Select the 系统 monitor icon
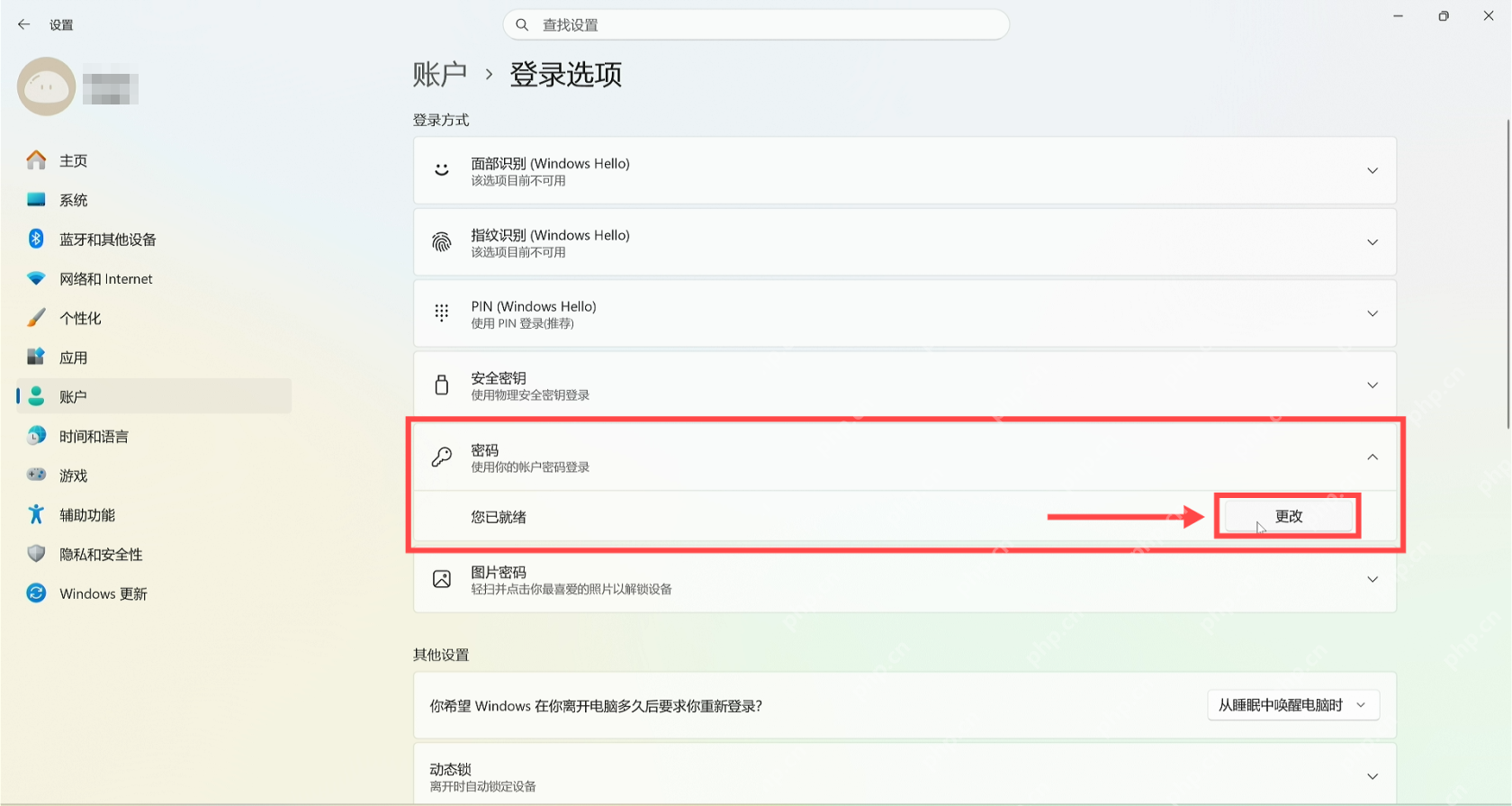This screenshot has width=1512, height=806. (x=36, y=200)
